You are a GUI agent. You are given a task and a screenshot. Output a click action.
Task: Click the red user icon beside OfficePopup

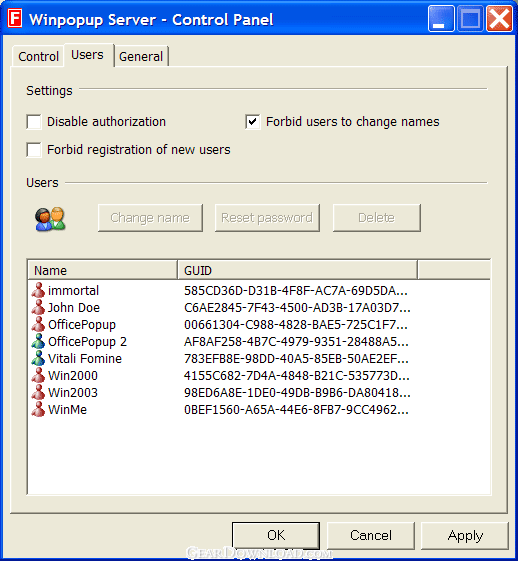point(38,324)
